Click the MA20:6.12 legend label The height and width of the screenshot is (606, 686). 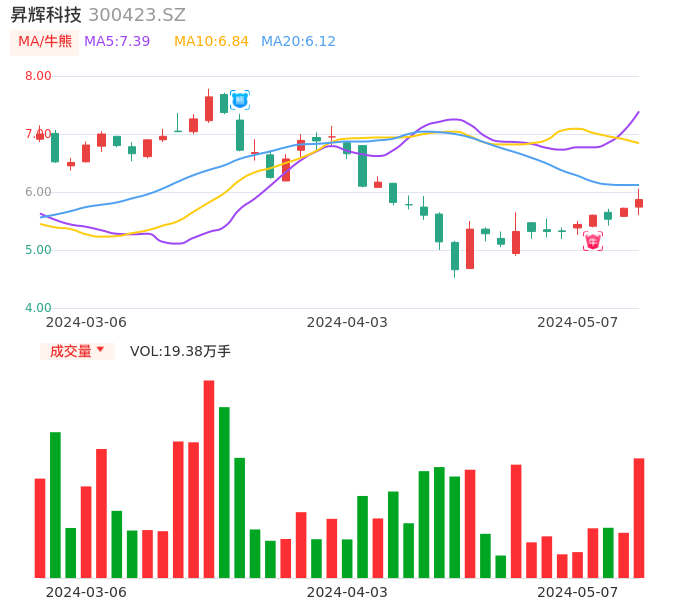click(298, 41)
